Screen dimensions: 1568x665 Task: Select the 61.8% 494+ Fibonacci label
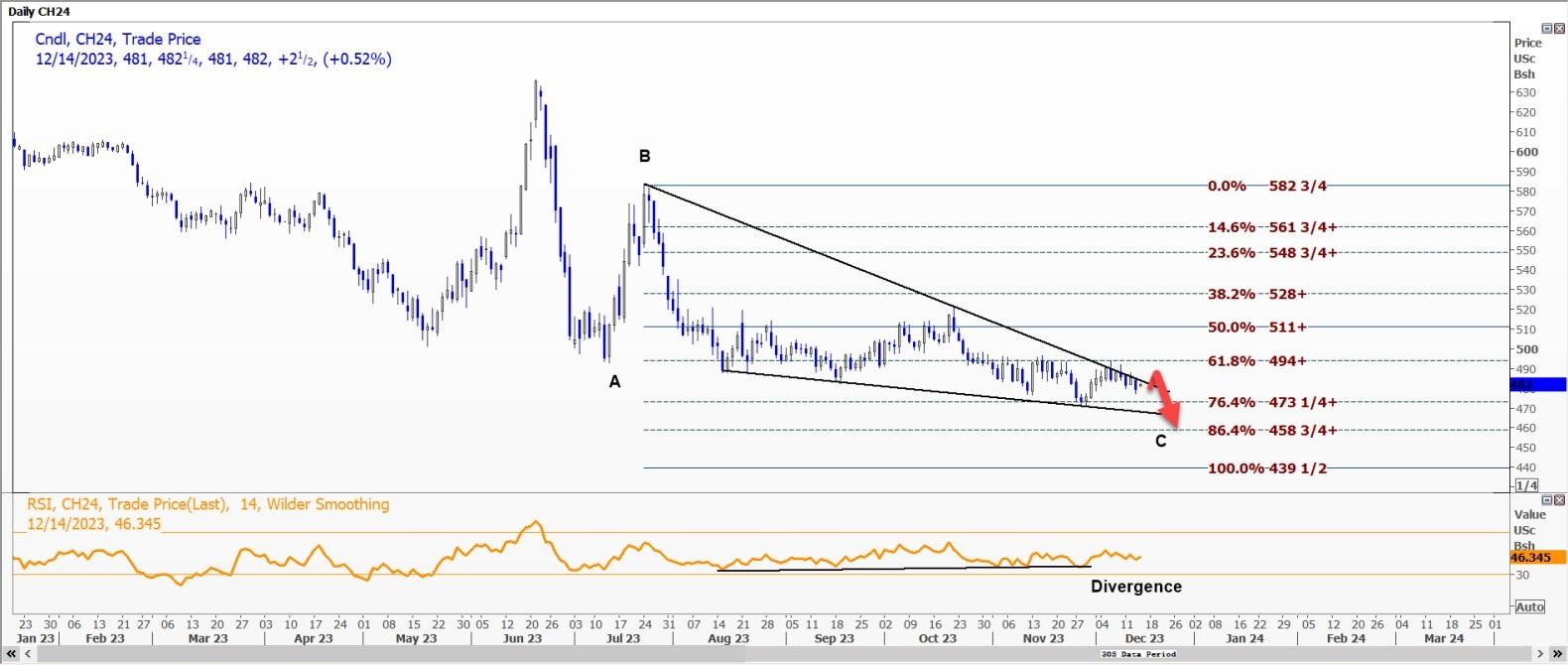[1257, 361]
